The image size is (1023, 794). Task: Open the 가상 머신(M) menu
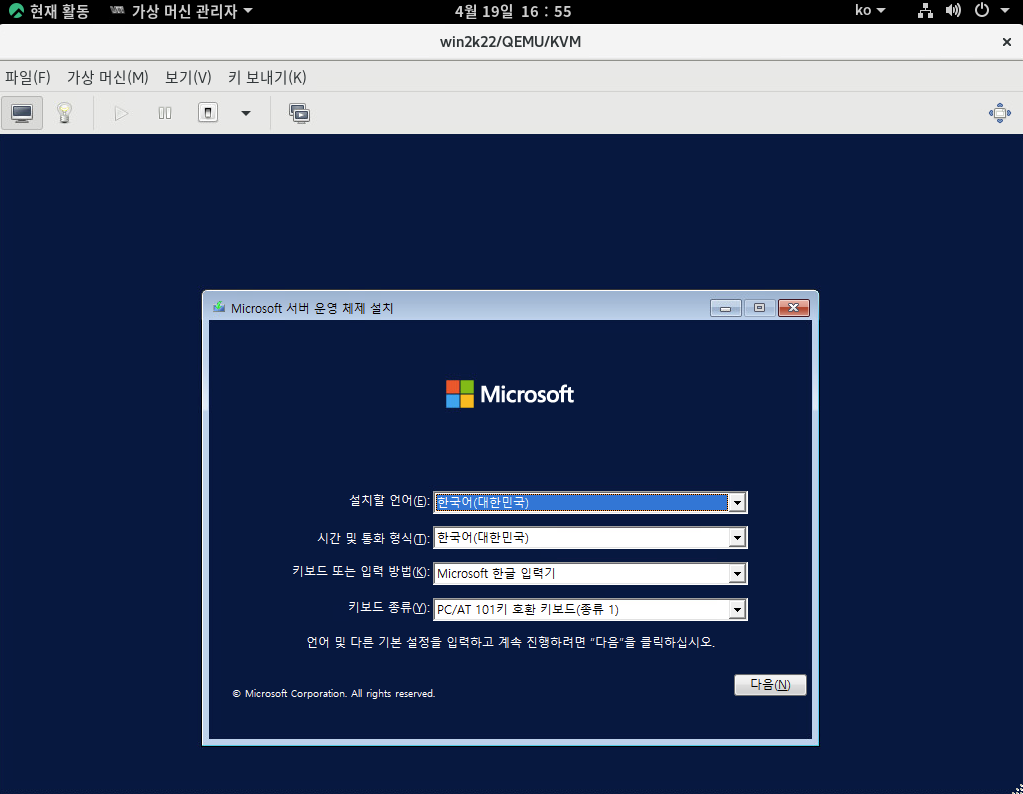coord(108,78)
